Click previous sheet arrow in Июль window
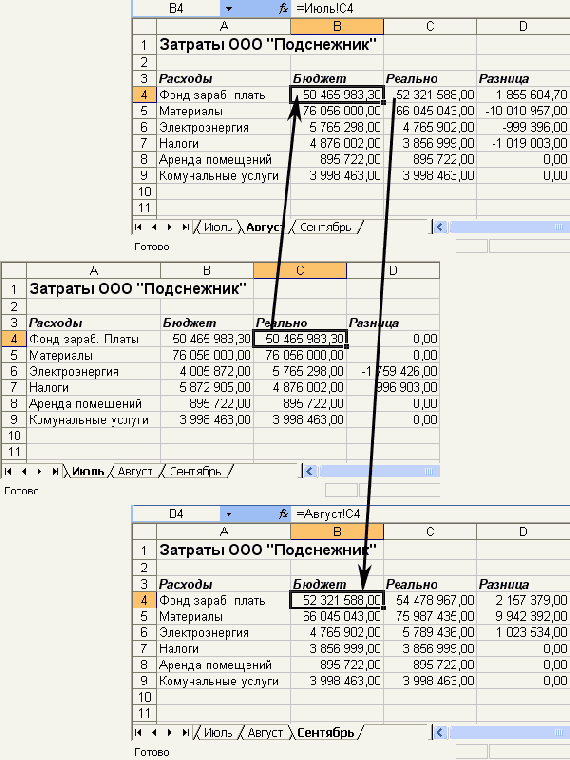 [x=24, y=471]
